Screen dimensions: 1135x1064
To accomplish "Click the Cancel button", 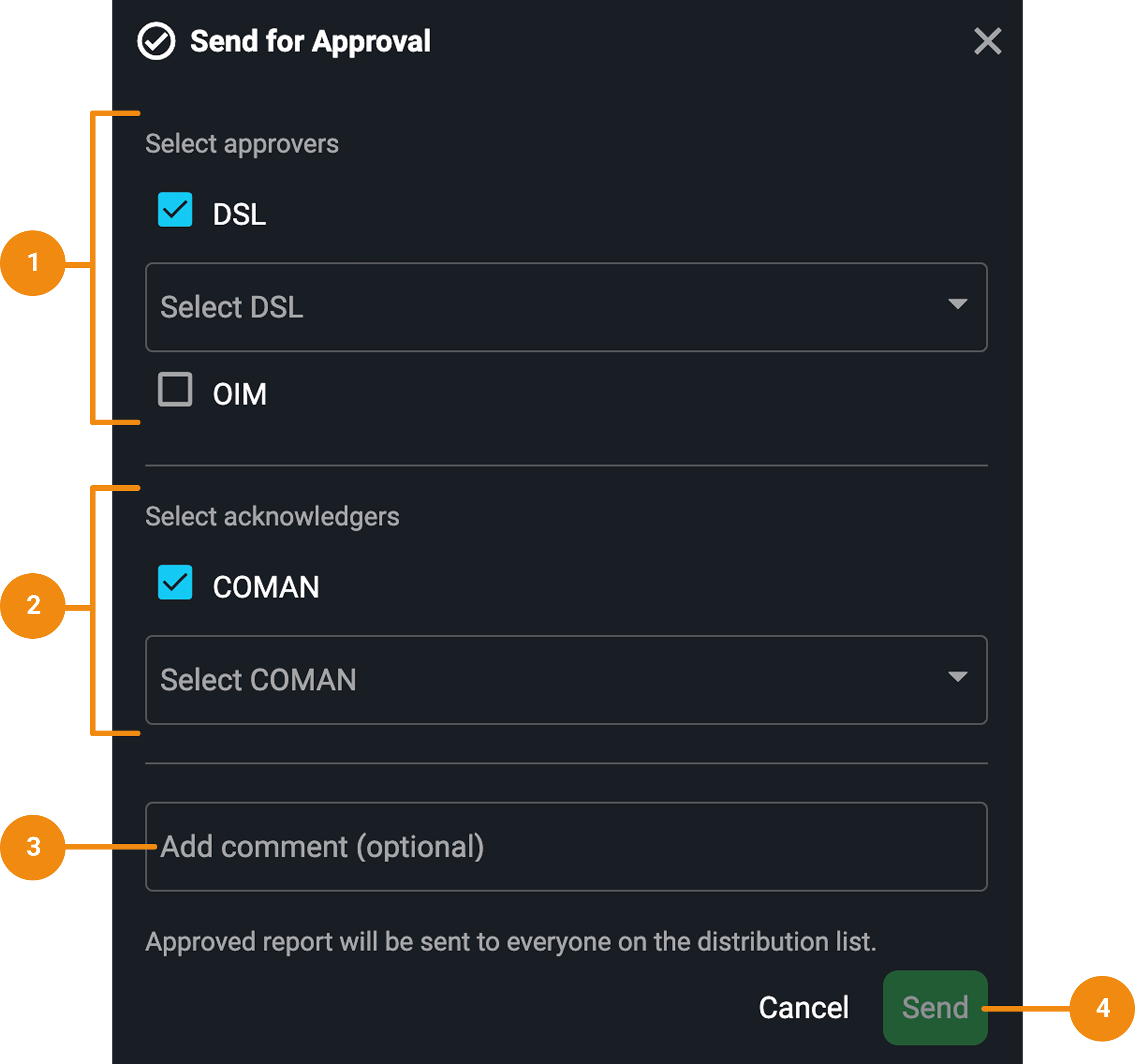I will [803, 1007].
